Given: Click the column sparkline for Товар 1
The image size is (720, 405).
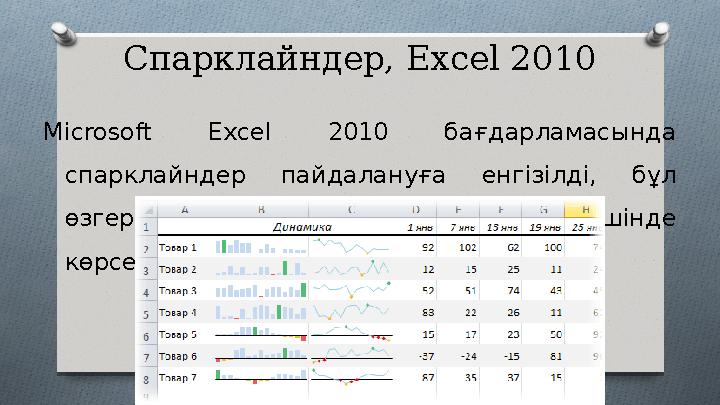Looking at the screenshot, I should [261, 247].
